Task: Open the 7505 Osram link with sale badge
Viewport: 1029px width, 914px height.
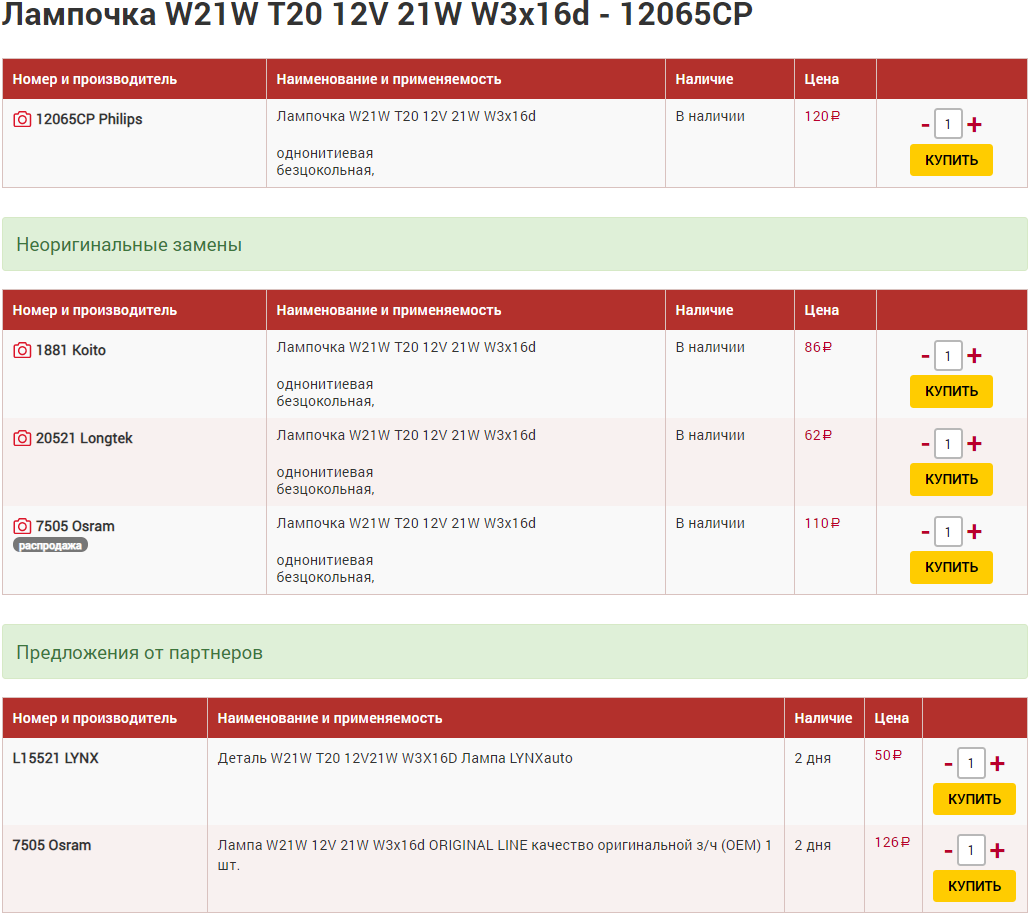Action: click(75, 526)
